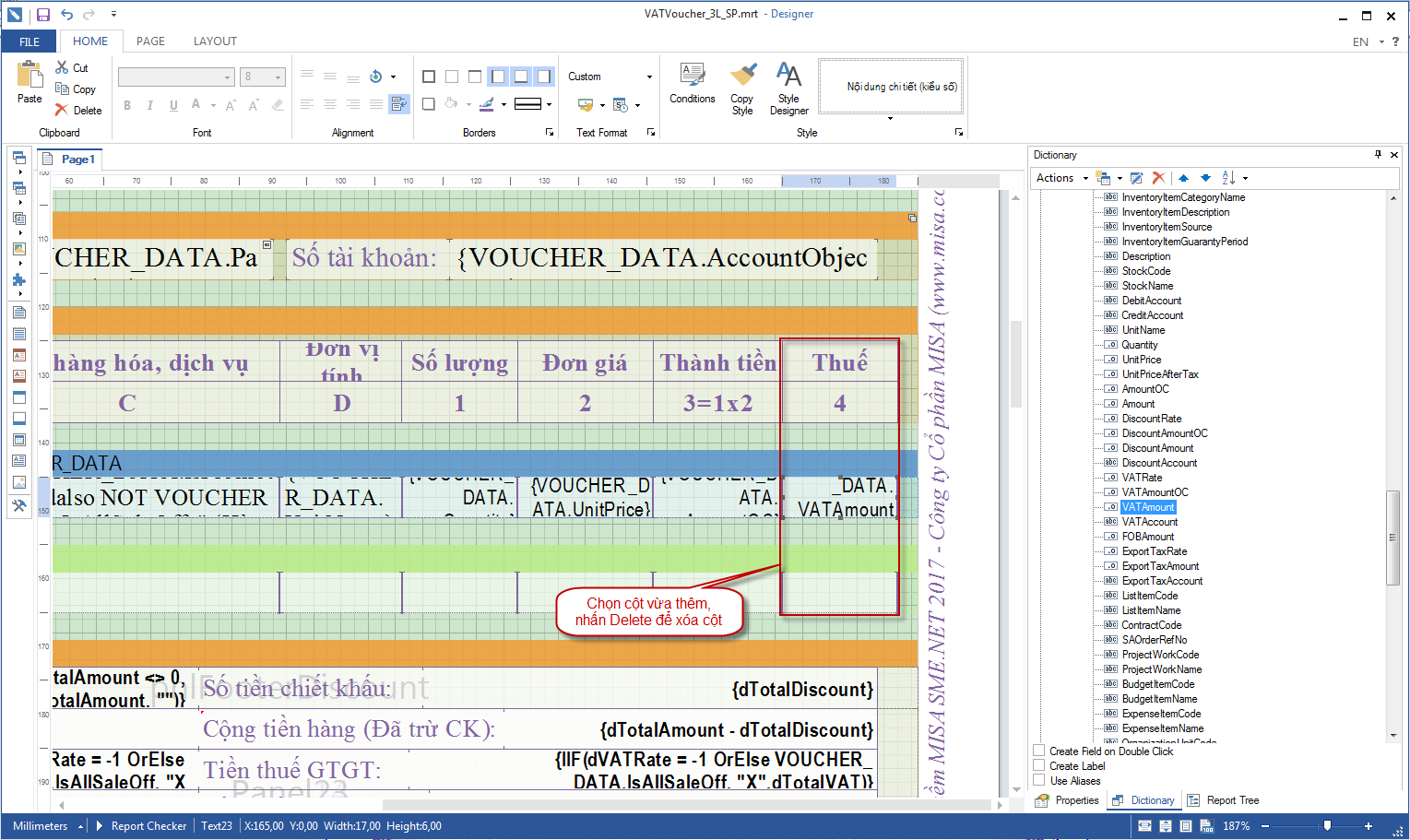Open the FILE menu
Image resolution: width=1410 pixels, height=840 pixels.
(x=30, y=41)
